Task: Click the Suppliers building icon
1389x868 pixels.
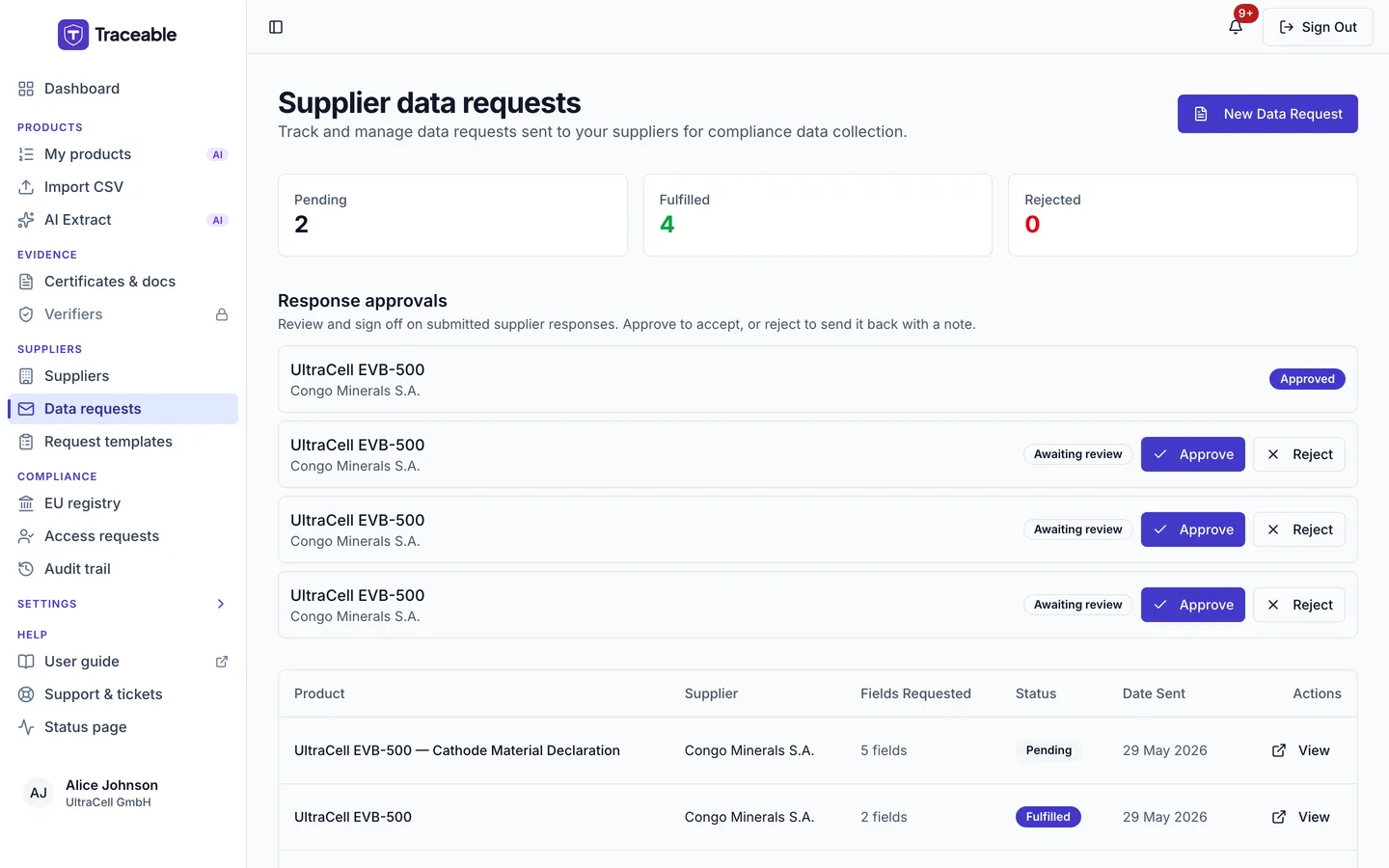Action: point(26,376)
